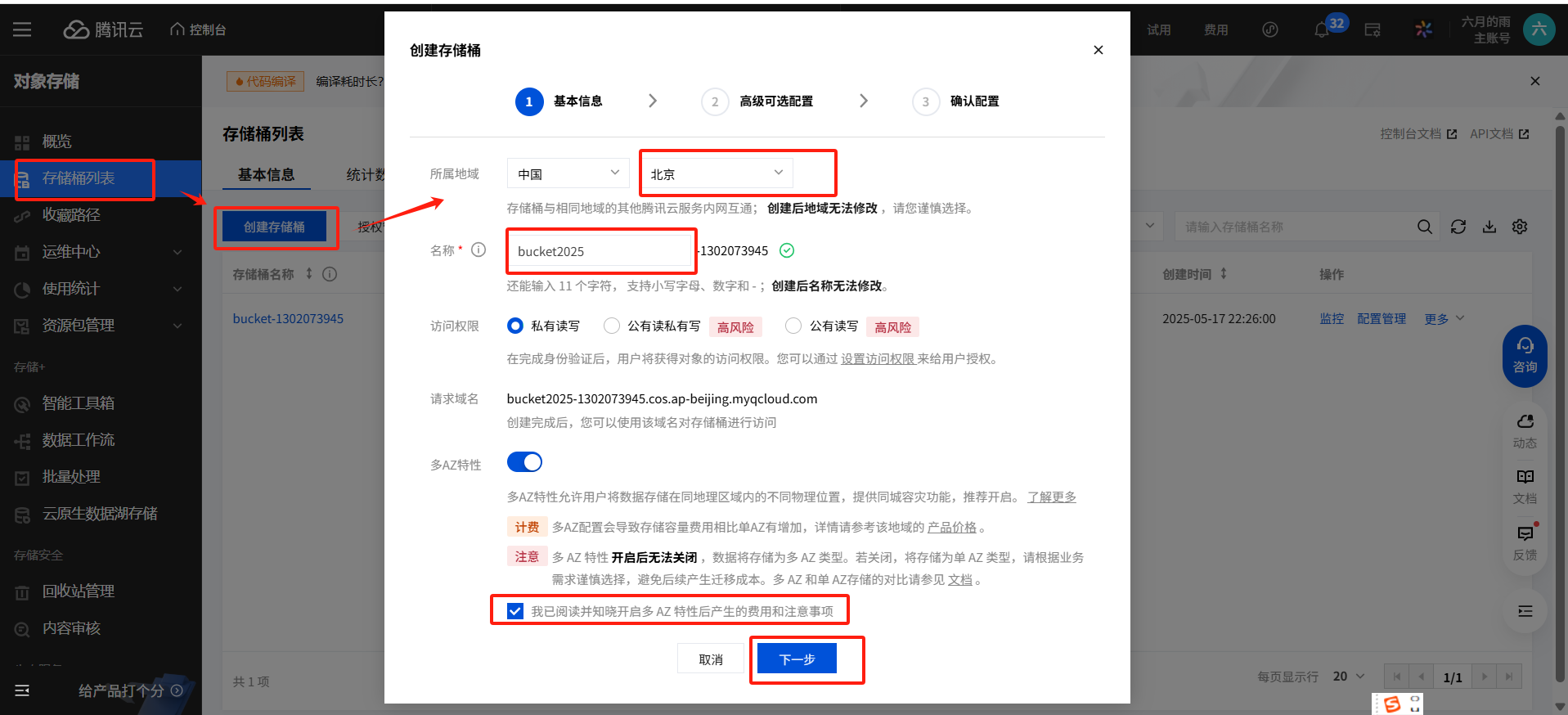This screenshot has width=1568, height=715.
Task: Click step 2 高级可选配置 in the wizard
Action: click(757, 101)
